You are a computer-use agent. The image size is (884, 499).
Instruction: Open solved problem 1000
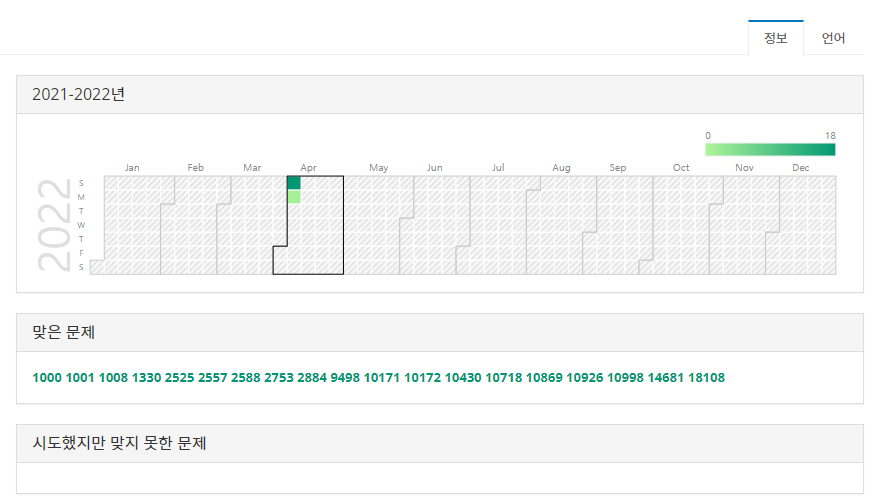pyautogui.click(x=47, y=378)
